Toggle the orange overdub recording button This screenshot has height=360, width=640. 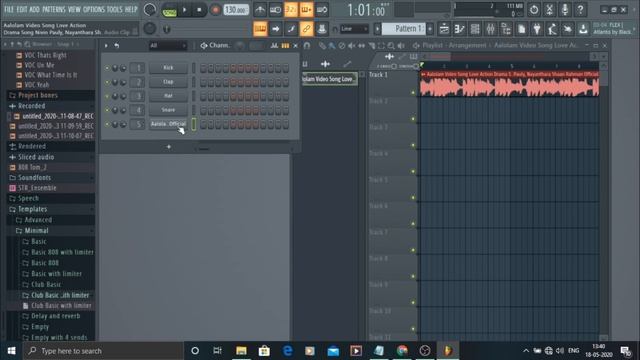[x=306, y=9]
